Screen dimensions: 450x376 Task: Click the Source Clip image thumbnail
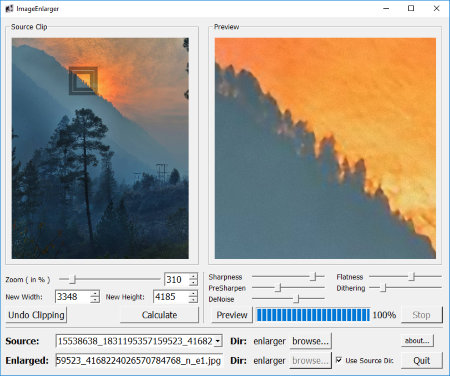100,148
